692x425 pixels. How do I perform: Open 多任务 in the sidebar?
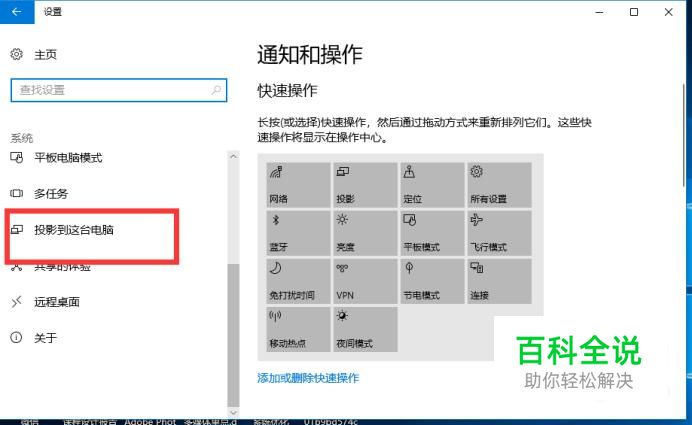coord(51,193)
